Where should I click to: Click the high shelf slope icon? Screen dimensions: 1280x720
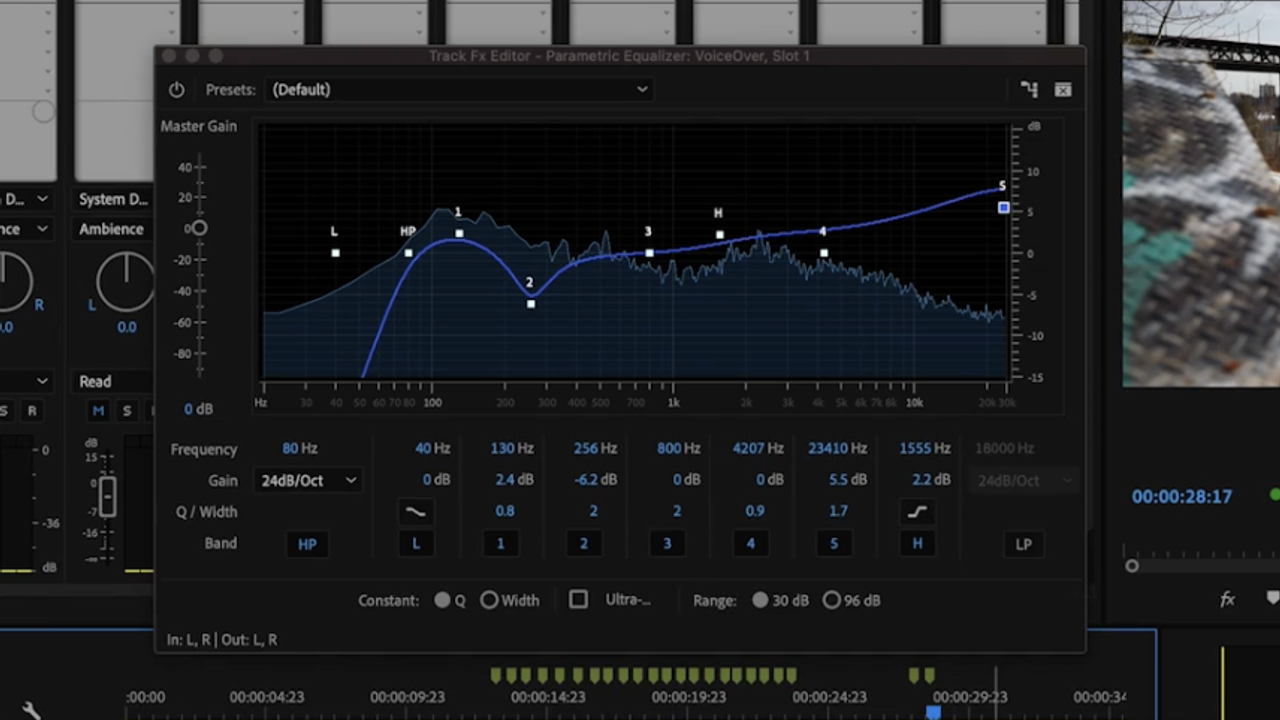[917, 512]
